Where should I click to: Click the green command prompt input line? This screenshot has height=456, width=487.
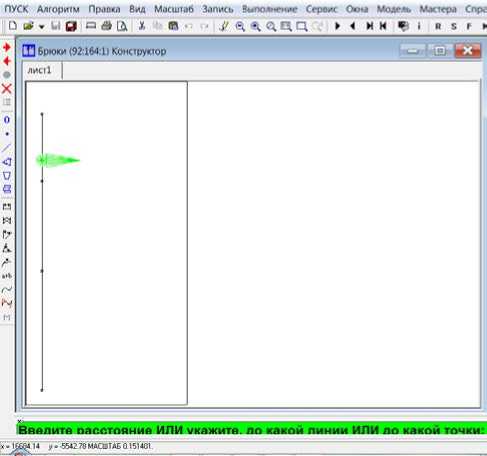[252, 429]
